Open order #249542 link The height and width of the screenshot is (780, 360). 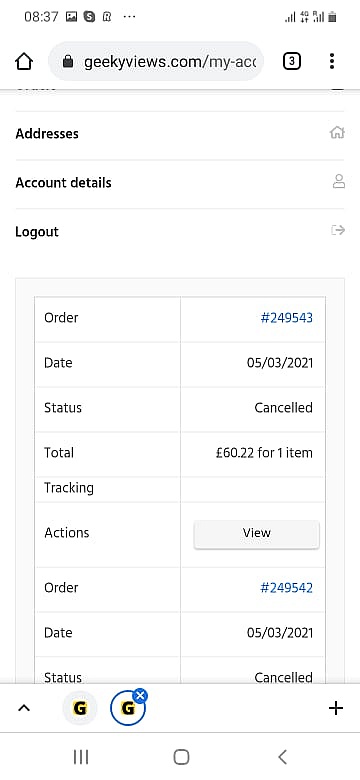click(x=287, y=588)
